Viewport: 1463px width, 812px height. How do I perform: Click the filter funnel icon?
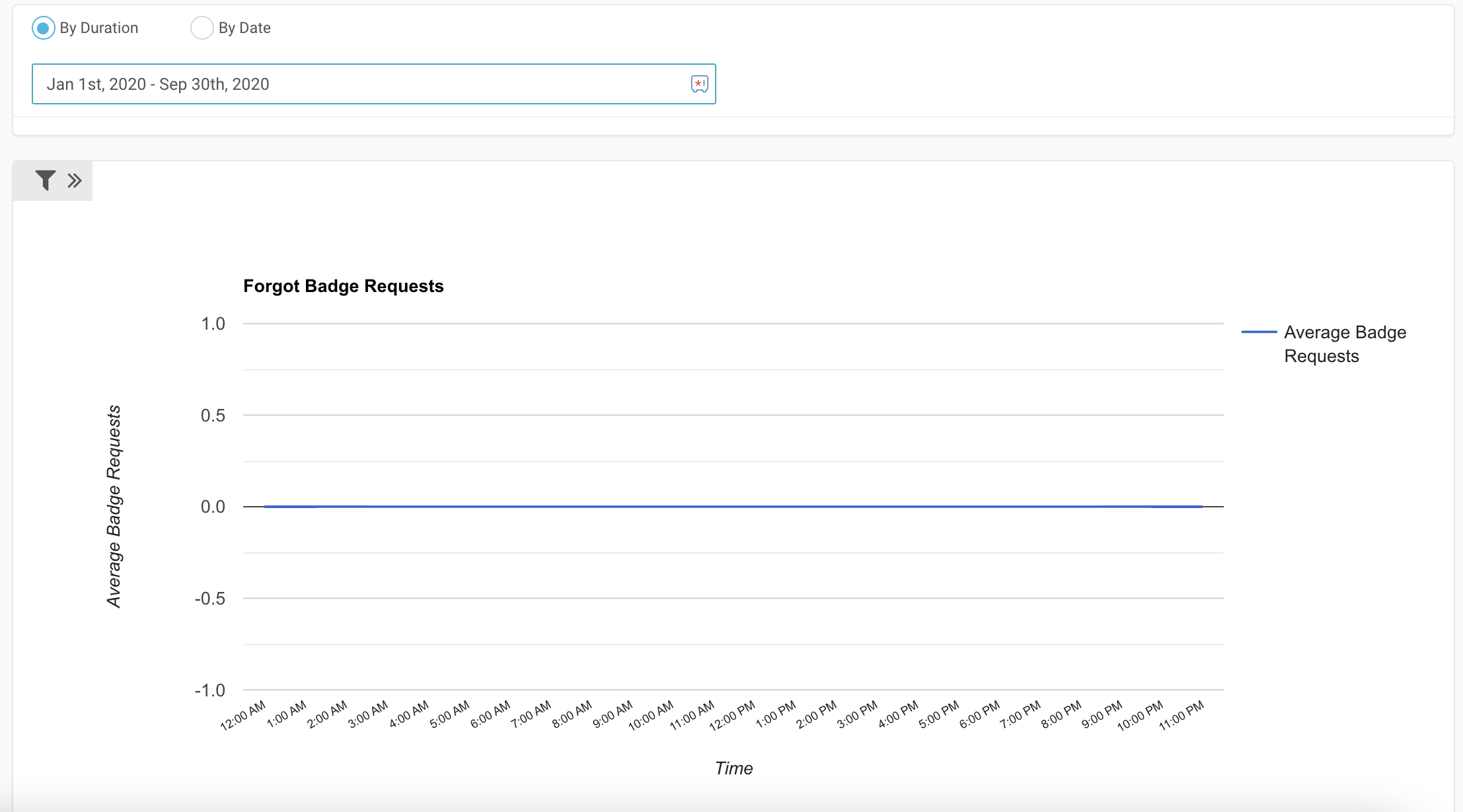[45, 180]
